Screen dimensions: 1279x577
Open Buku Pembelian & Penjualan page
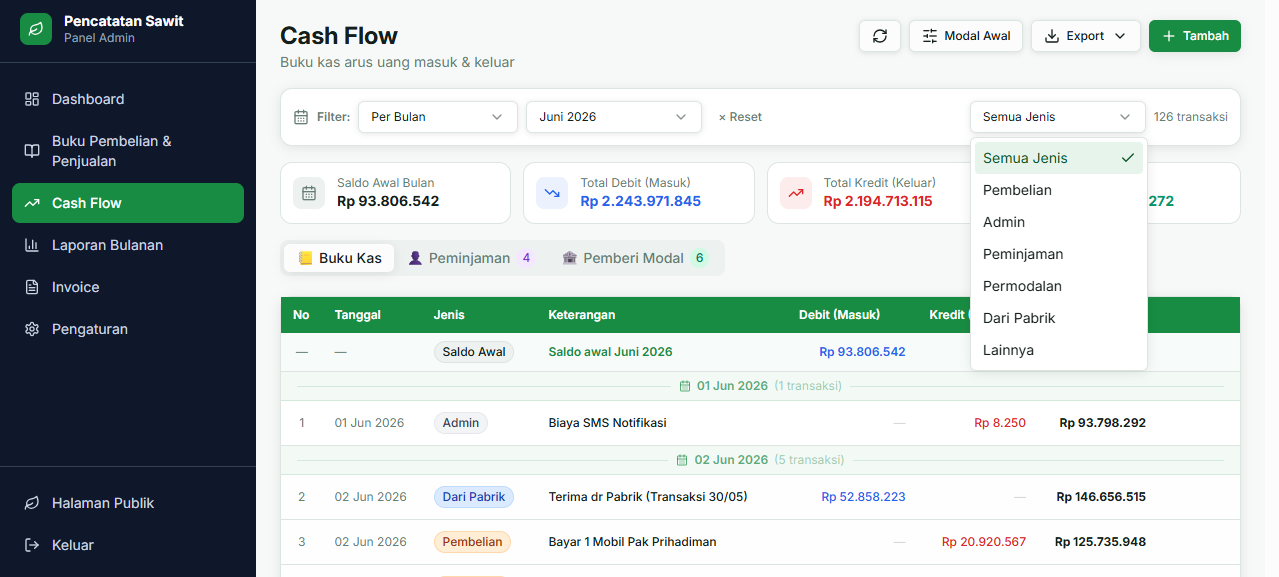pyautogui.click(x=128, y=151)
